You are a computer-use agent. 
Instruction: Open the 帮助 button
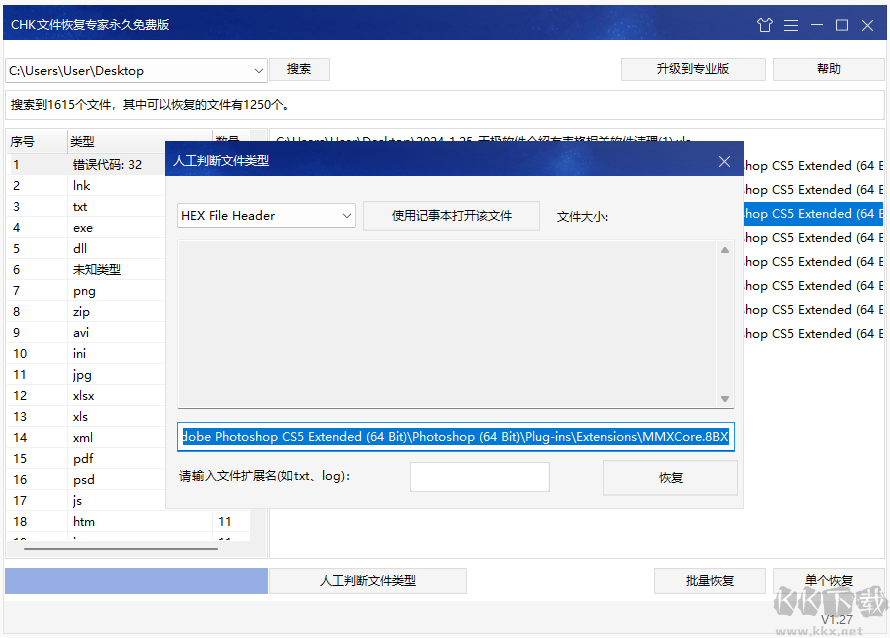[828, 69]
